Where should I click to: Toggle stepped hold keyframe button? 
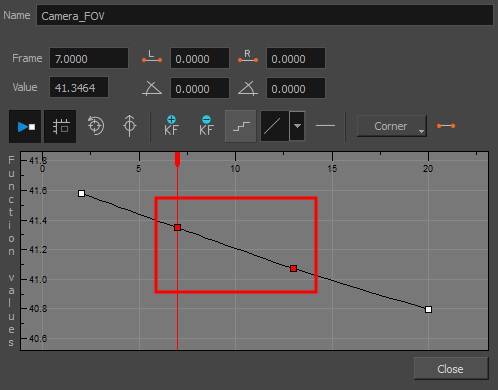pos(241,126)
